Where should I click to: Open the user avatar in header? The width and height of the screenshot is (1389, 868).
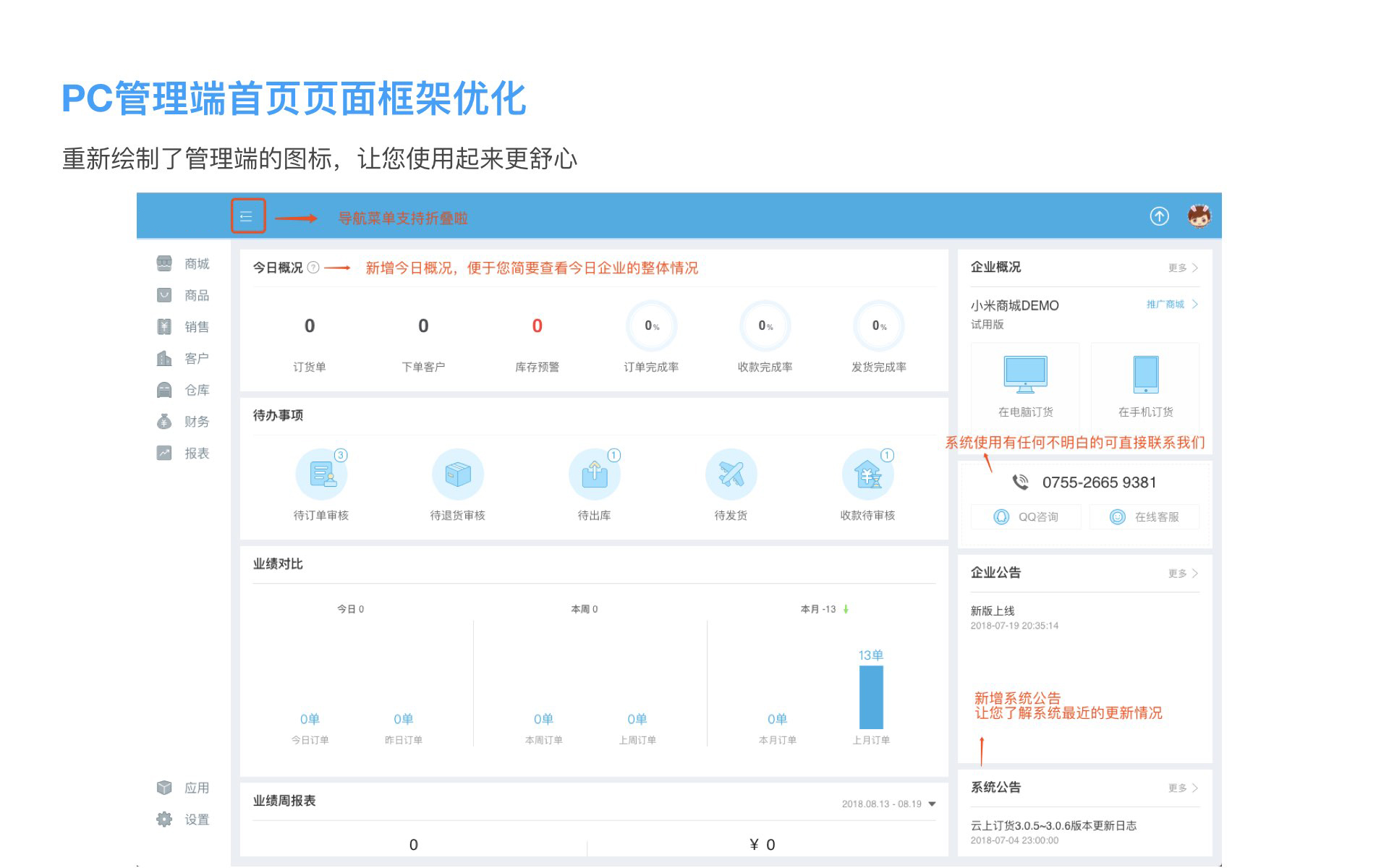coord(1199,216)
